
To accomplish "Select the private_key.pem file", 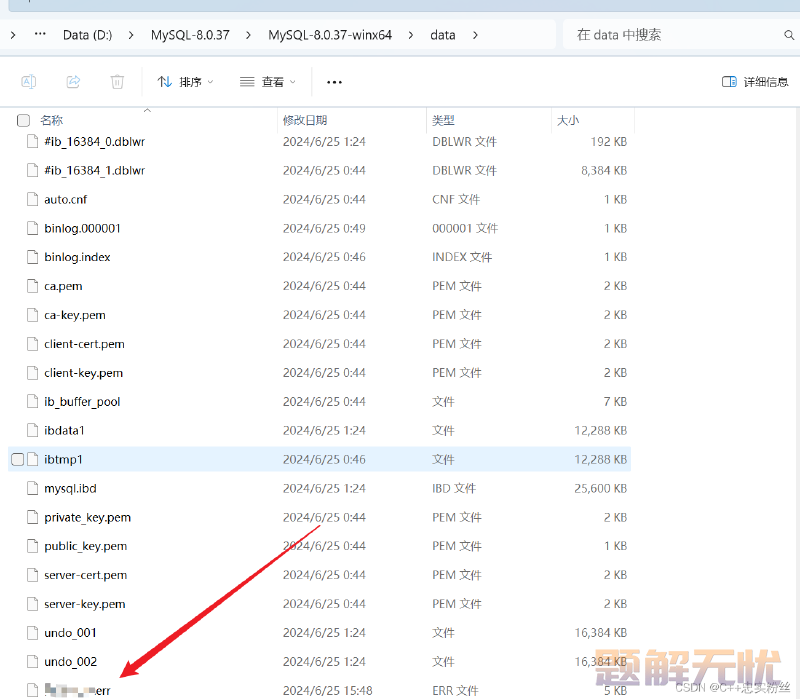I will click(x=87, y=517).
